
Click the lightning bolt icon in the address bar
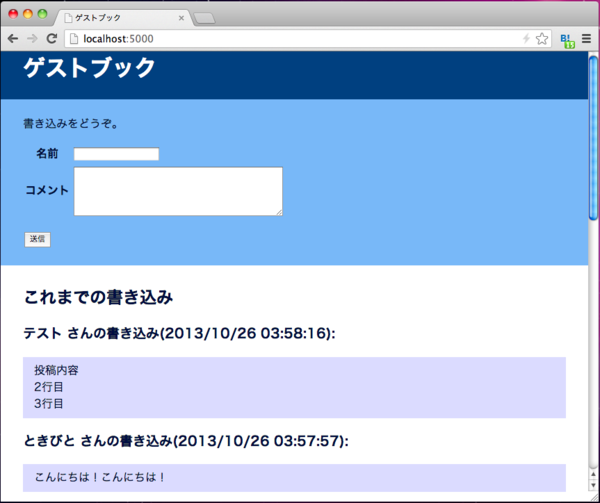click(527, 38)
